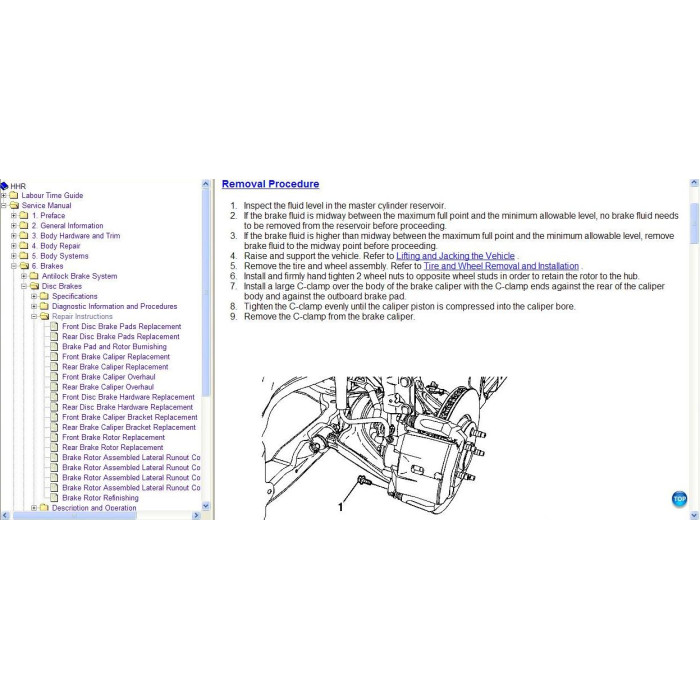The width and height of the screenshot is (700, 700).
Task: Select the 2. General Information entry
Action: [x=67, y=225]
